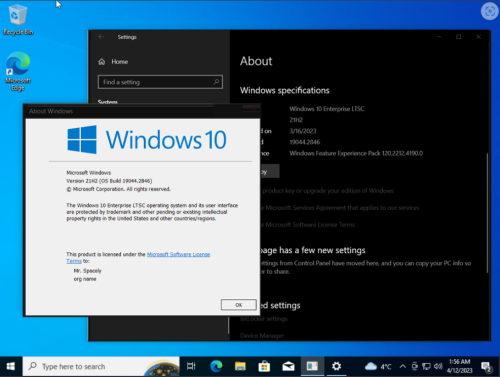Minimize the Settings window
This screenshot has width=500, height=377.
(x=439, y=37)
